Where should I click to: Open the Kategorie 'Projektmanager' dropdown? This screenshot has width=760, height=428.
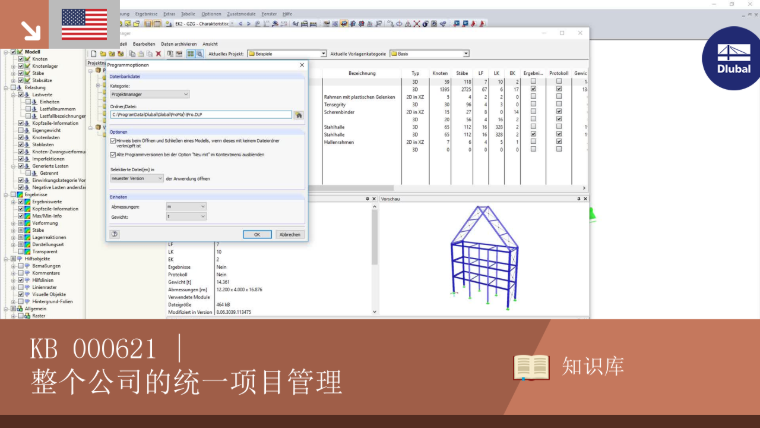(149, 95)
